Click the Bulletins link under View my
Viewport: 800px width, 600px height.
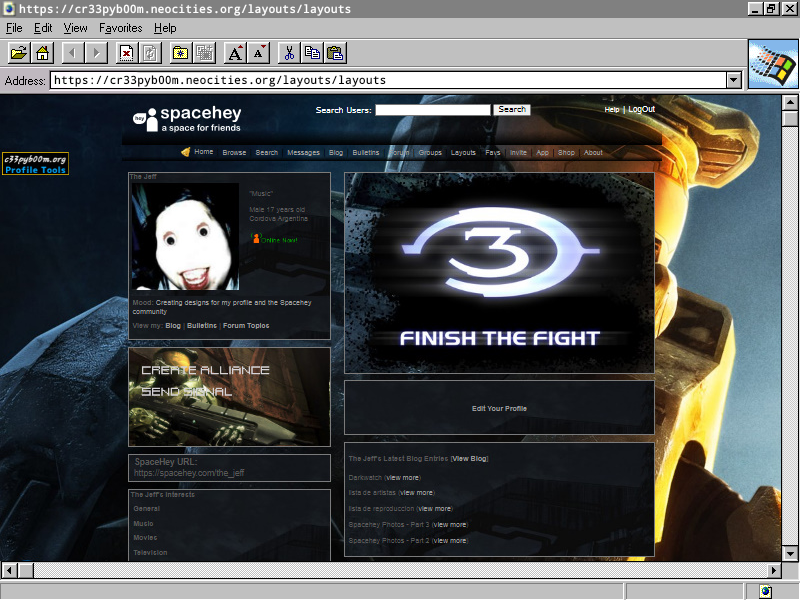coord(202,326)
